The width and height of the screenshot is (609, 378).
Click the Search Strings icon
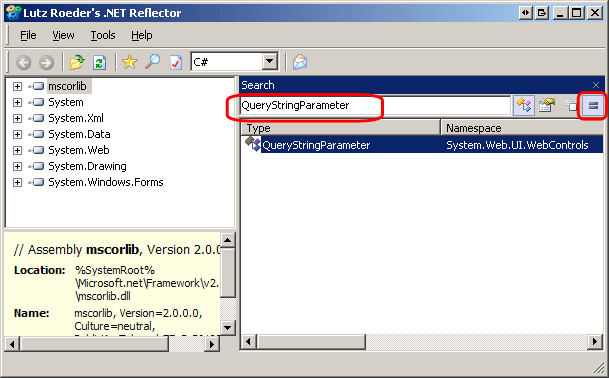(x=571, y=105)
